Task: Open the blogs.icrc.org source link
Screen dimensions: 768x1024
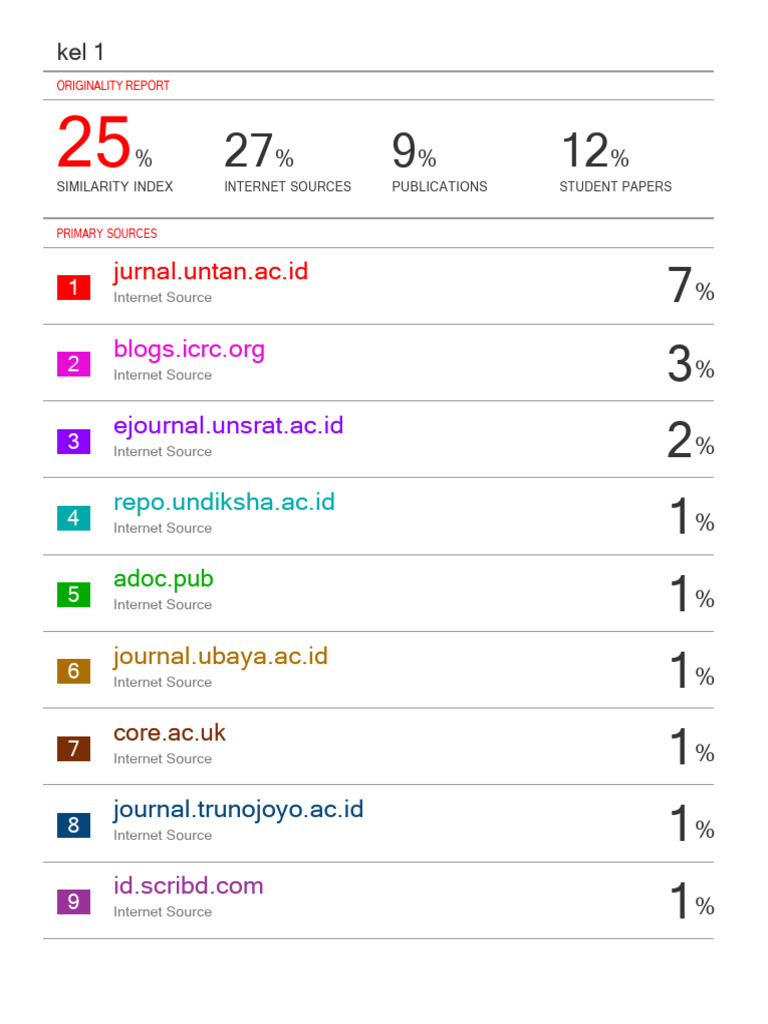Action: click(189, 350)
